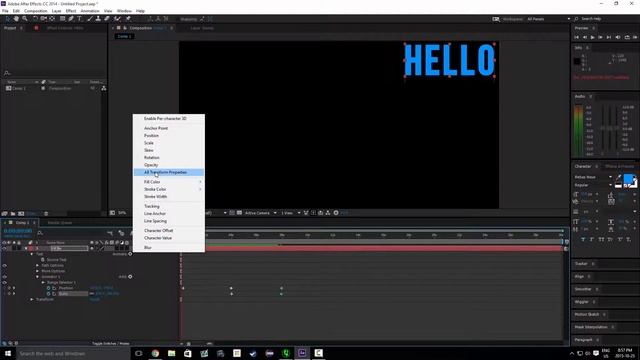Click the current time display in timeline
Screen dimensions: 640x360
point(18,231)
